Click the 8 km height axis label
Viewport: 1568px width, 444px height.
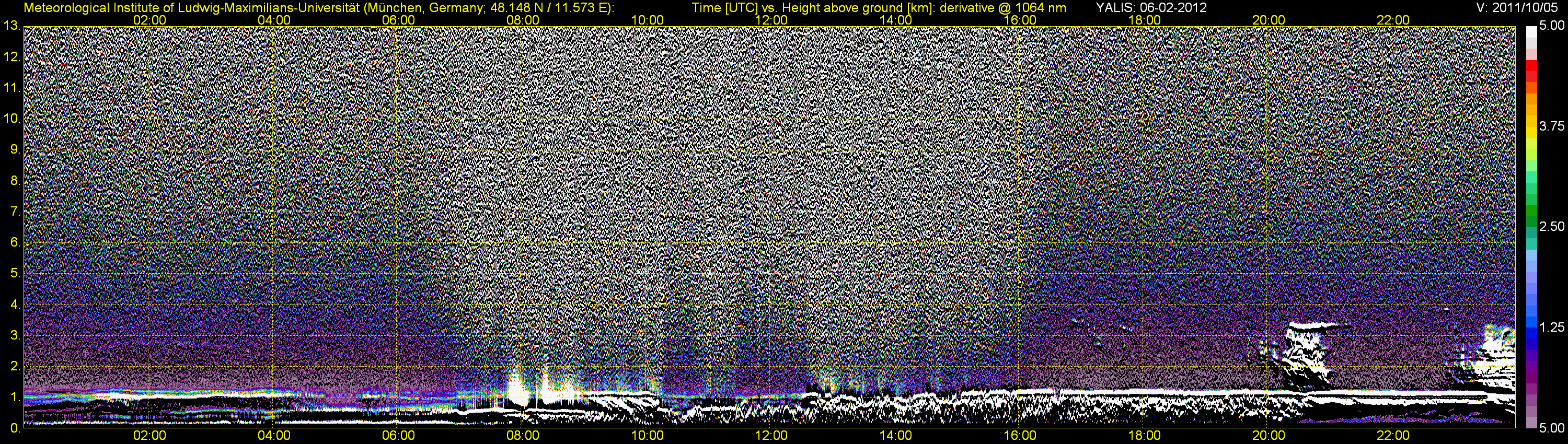tap(15, 181)
